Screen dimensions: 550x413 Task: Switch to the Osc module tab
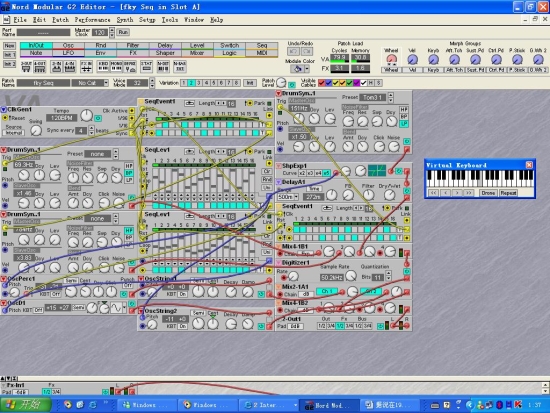68,45
